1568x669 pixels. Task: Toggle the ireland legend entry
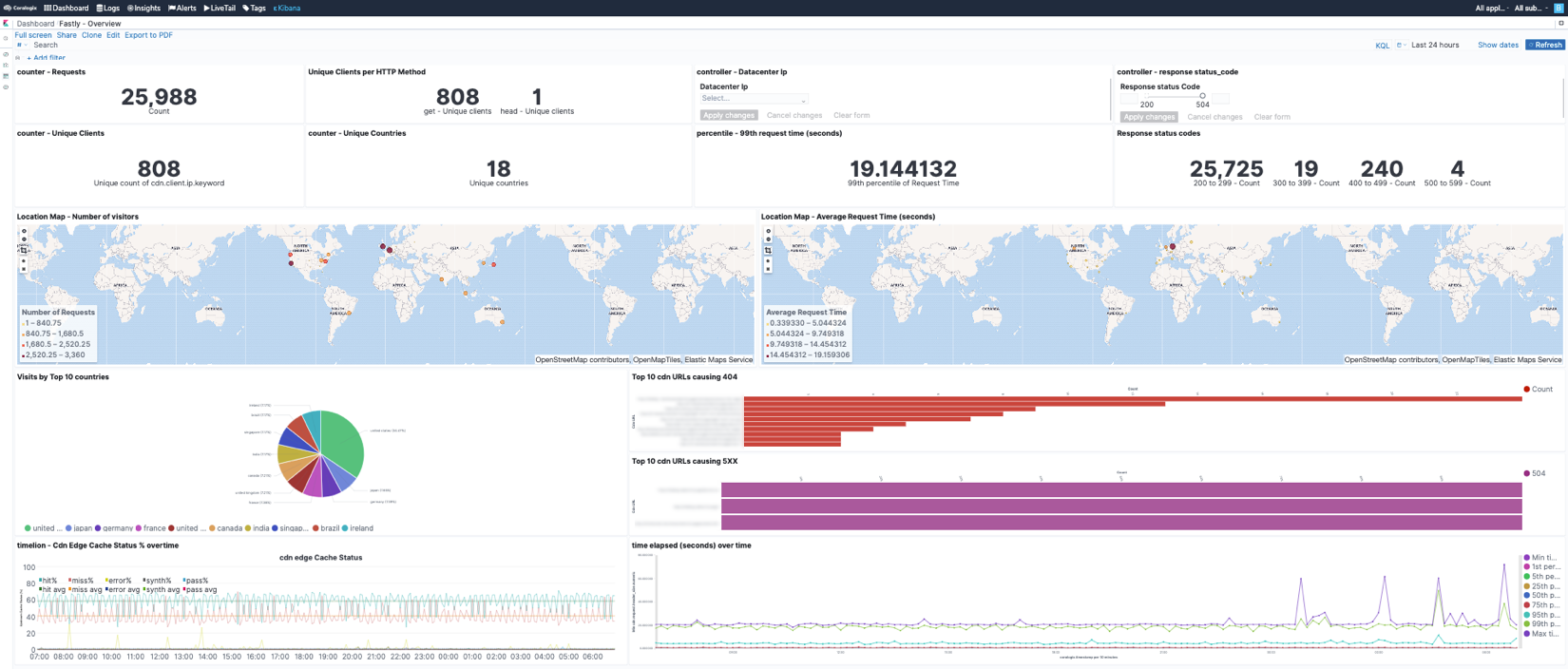[357, 528]
